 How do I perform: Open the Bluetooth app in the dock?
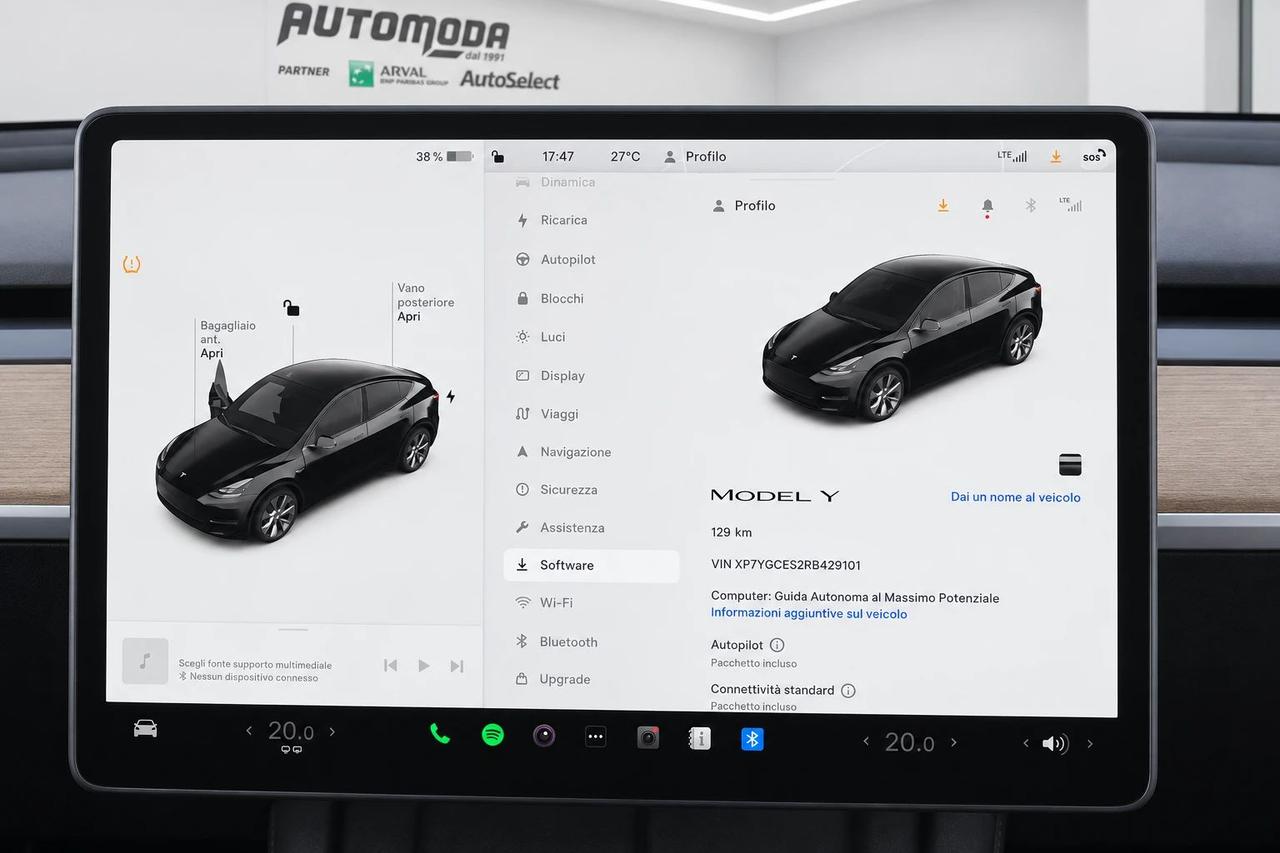click(x=752, y=739)
